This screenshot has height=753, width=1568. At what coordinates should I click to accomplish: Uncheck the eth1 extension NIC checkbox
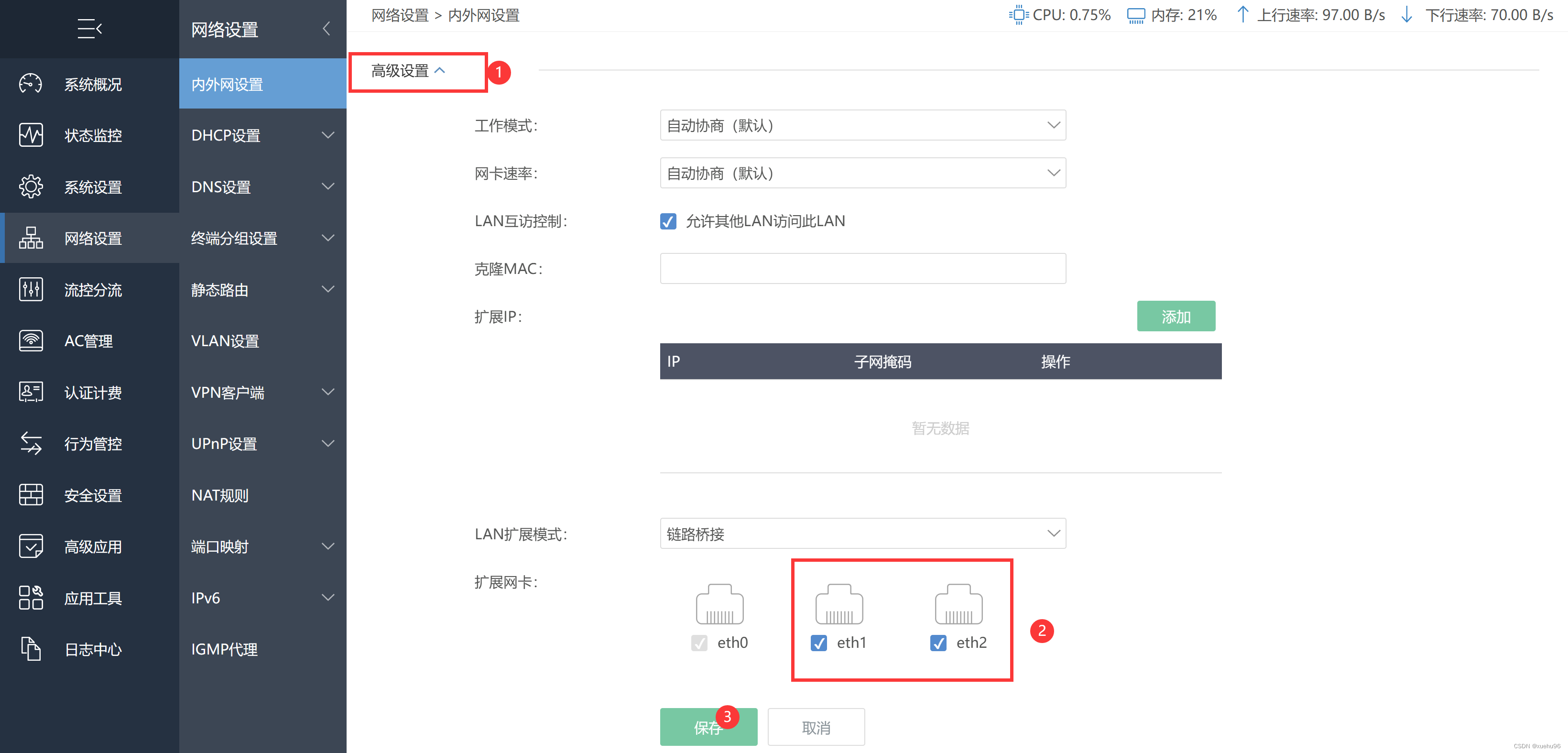819,643
